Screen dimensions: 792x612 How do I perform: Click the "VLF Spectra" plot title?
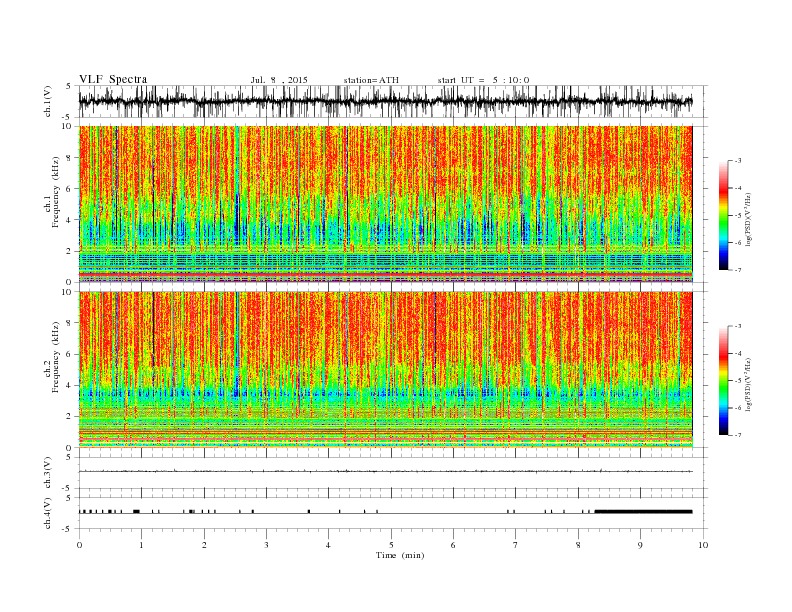[113, 79]
